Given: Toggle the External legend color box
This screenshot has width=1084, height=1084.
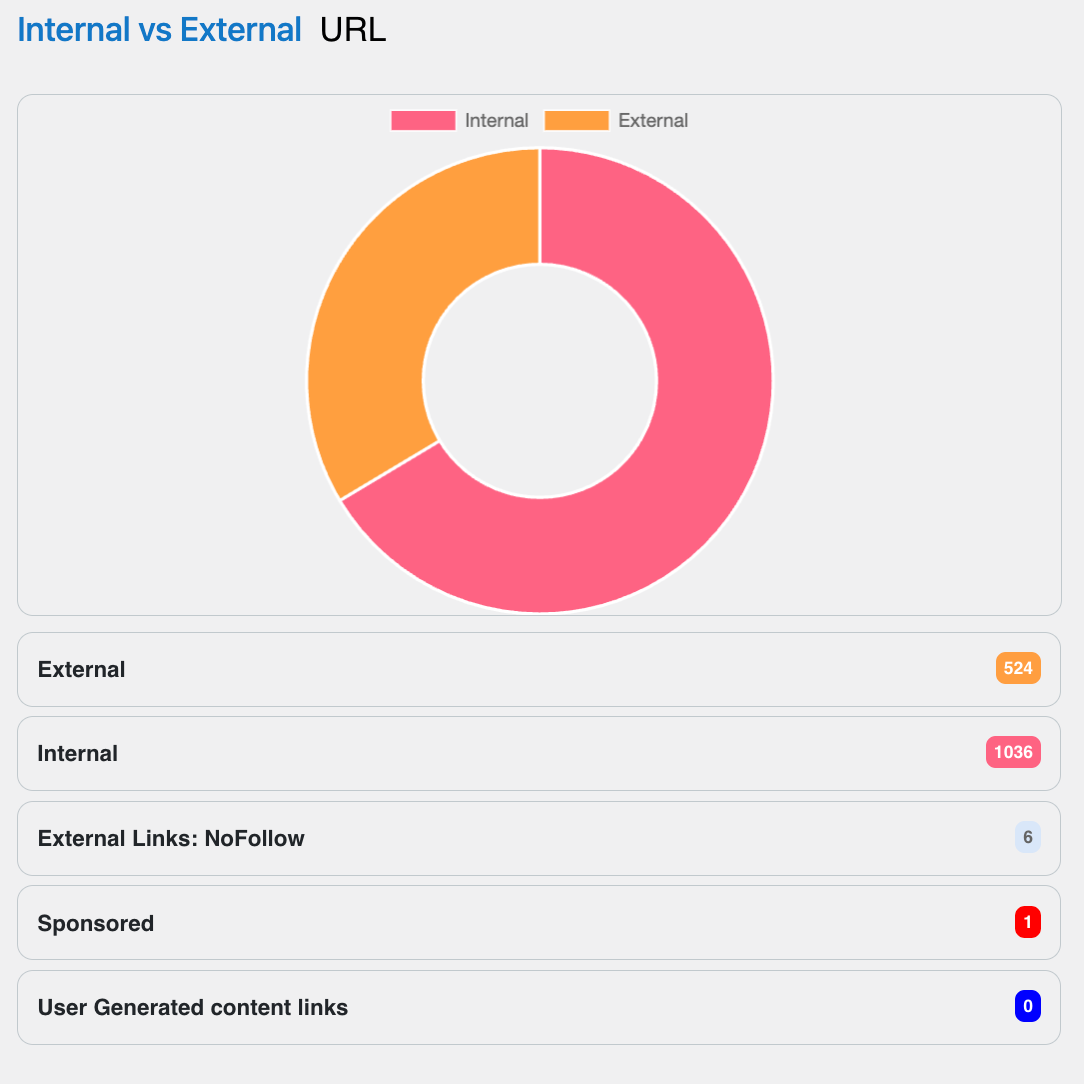Looking at the screenshot, I should pos(577,120).
